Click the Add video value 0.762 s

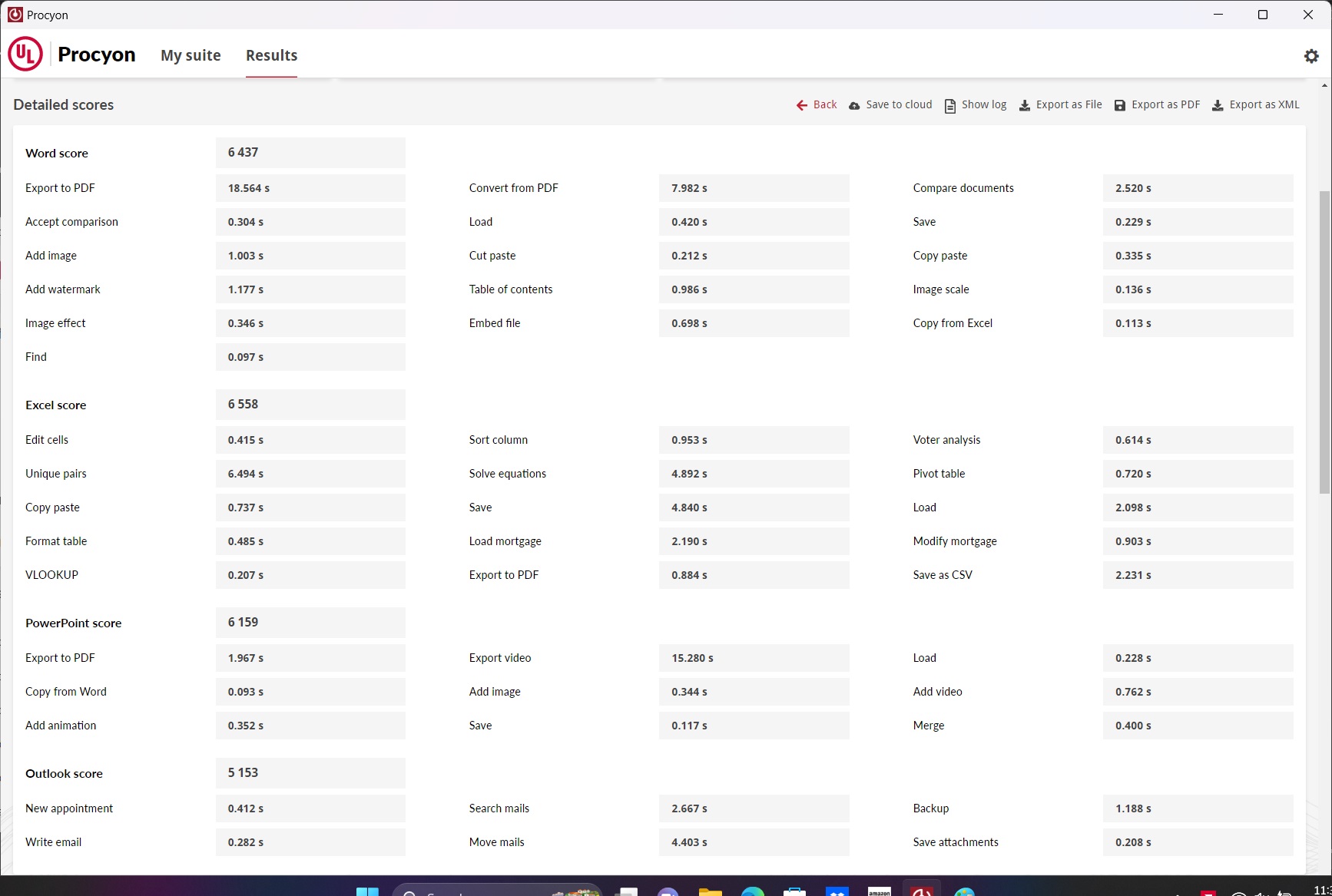[x=1198, y=692]
